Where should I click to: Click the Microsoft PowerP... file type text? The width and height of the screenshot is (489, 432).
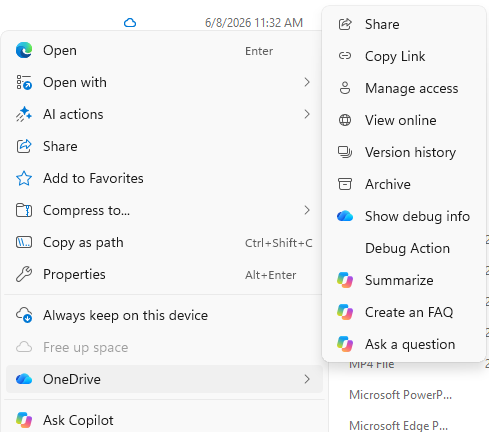400,395
